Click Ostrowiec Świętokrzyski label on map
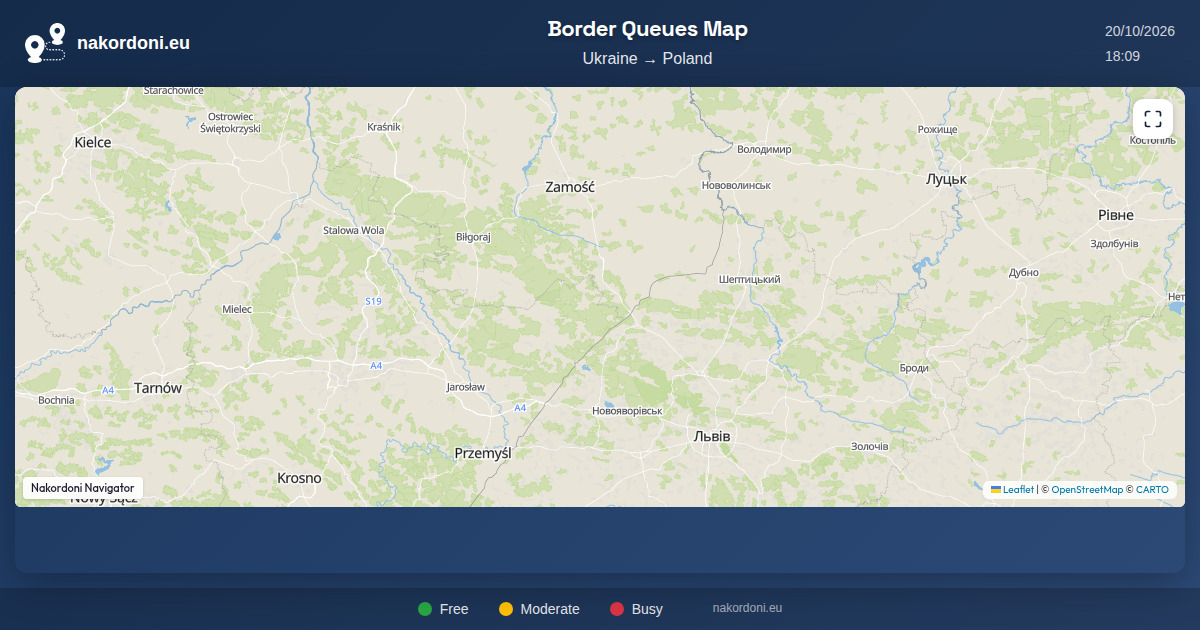The image size is (1200, 630). click(x=230, y=122)
